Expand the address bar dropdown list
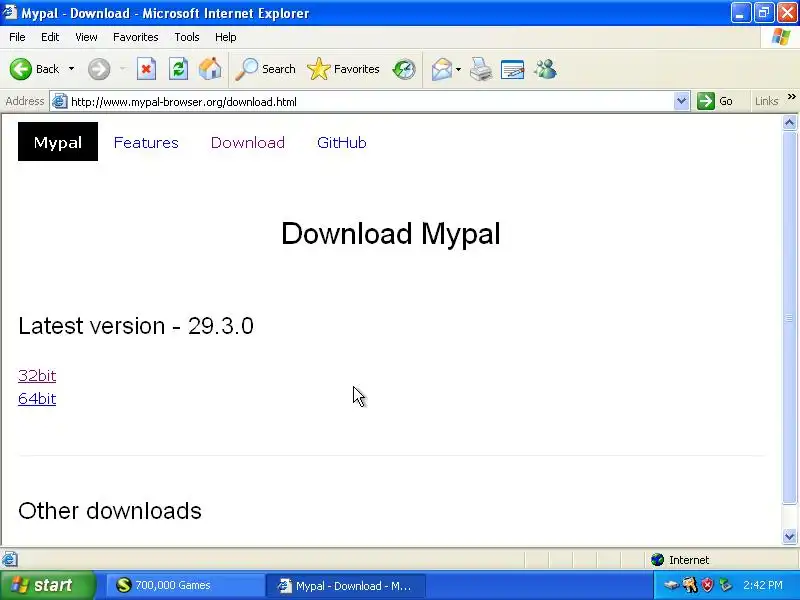 coord(681,102)
